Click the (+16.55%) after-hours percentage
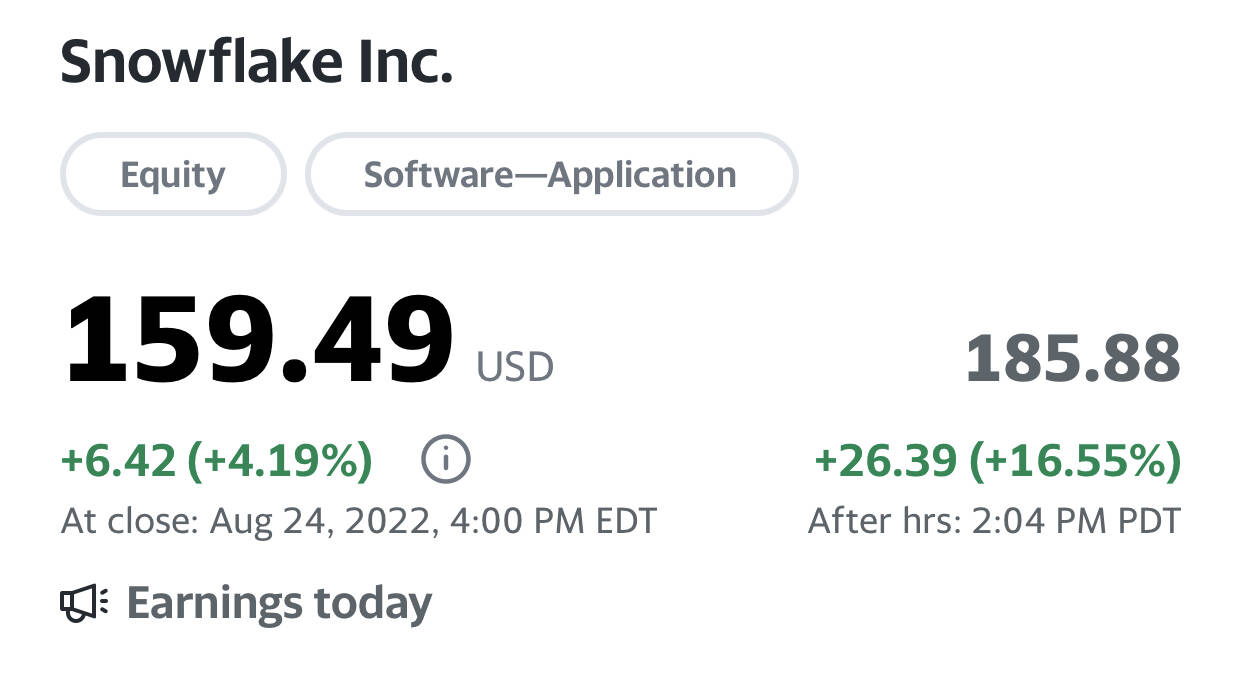1242x679 pixels. (1076, 461)
